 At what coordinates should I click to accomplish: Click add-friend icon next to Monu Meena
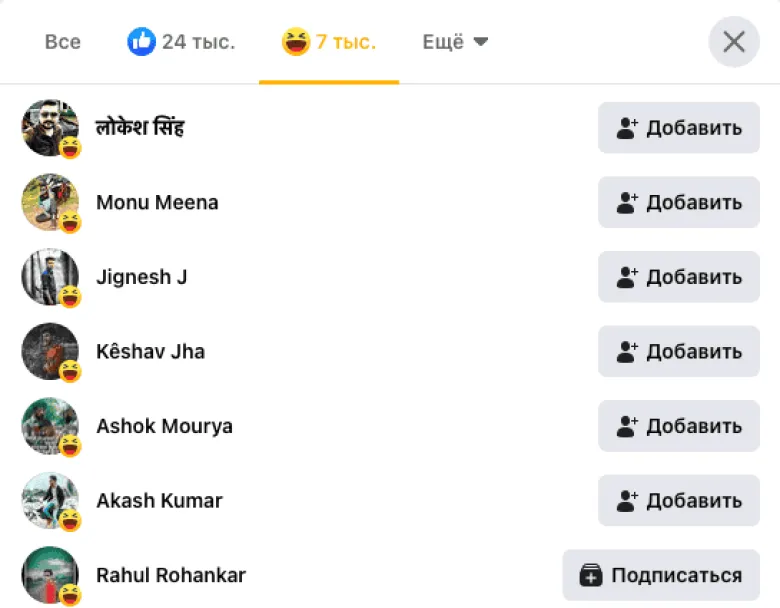(x=627, y=203)
